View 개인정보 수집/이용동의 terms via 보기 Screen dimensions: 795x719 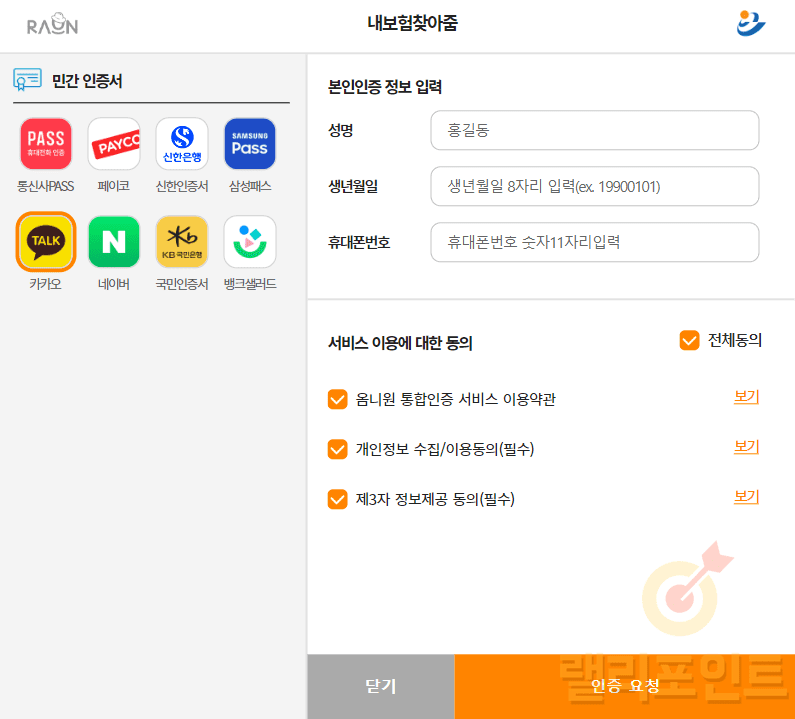(746, 447)
